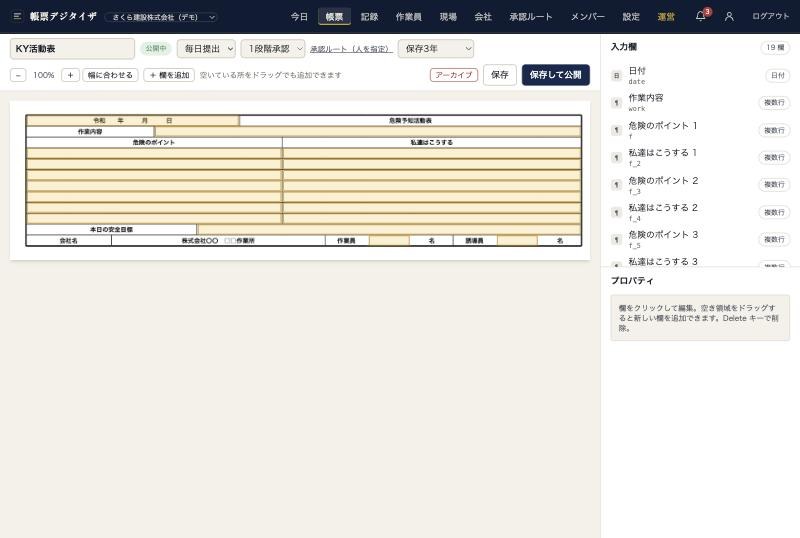Click the 作業内容 field type icon
800x538 pixels.
[x=616, y=103]
